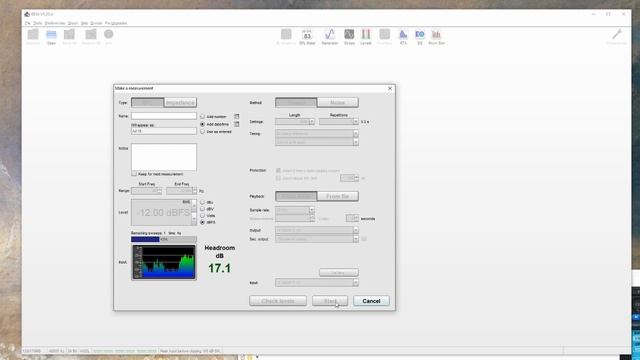The width and height of the screenshot is (640, 360).
Task: Click the sweep progress bar
Action: (x=164, y=239)
